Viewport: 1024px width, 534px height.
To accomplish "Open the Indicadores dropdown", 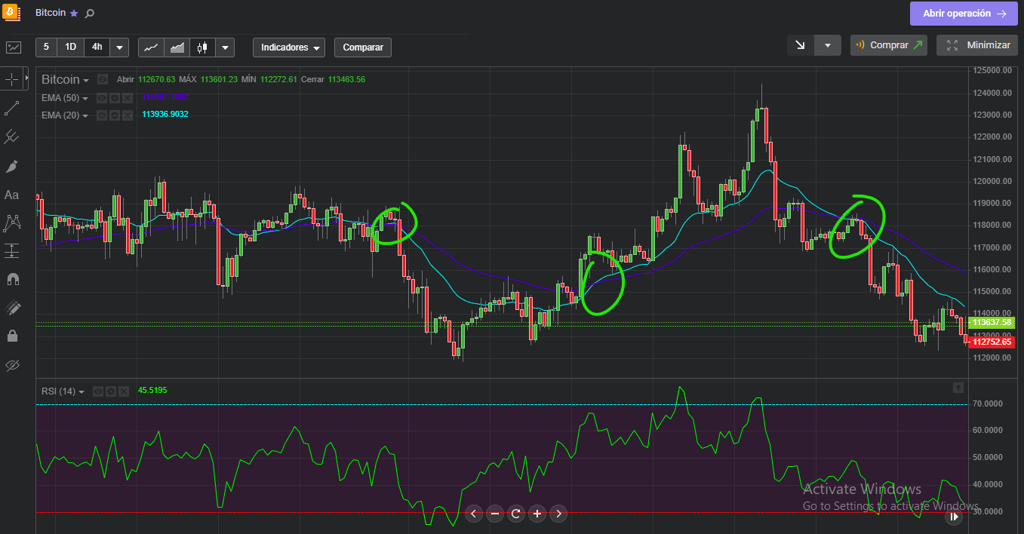I will point(289,47).
